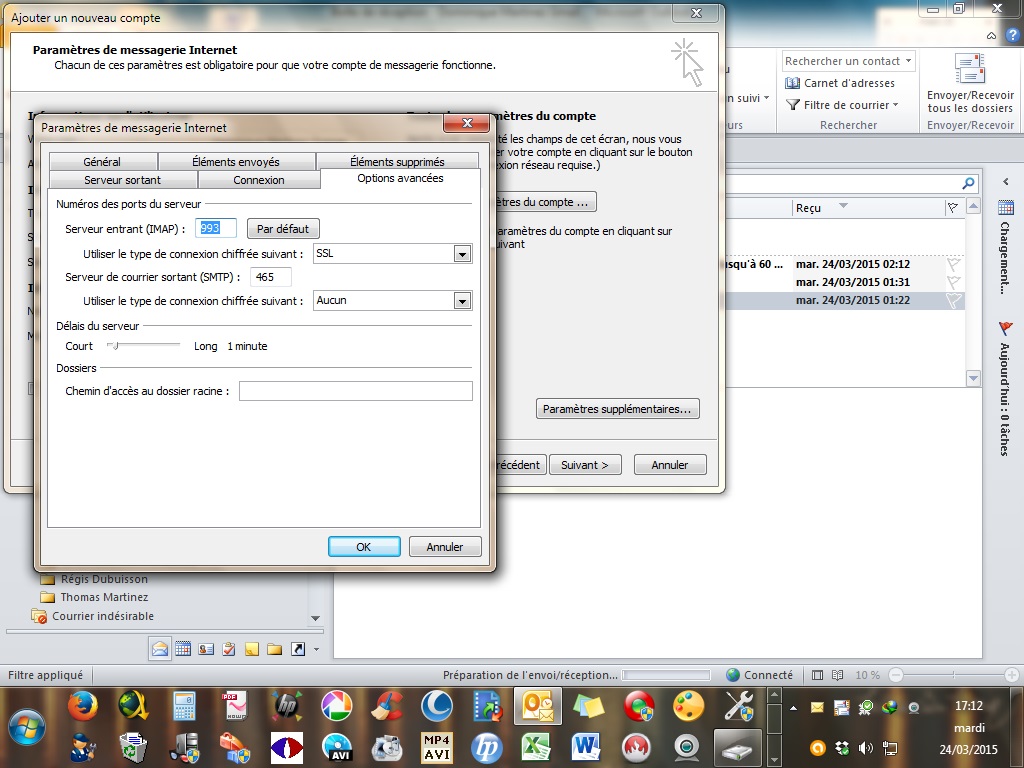
Task: Flag the message received at 01:22
Action: click(954, 300)
